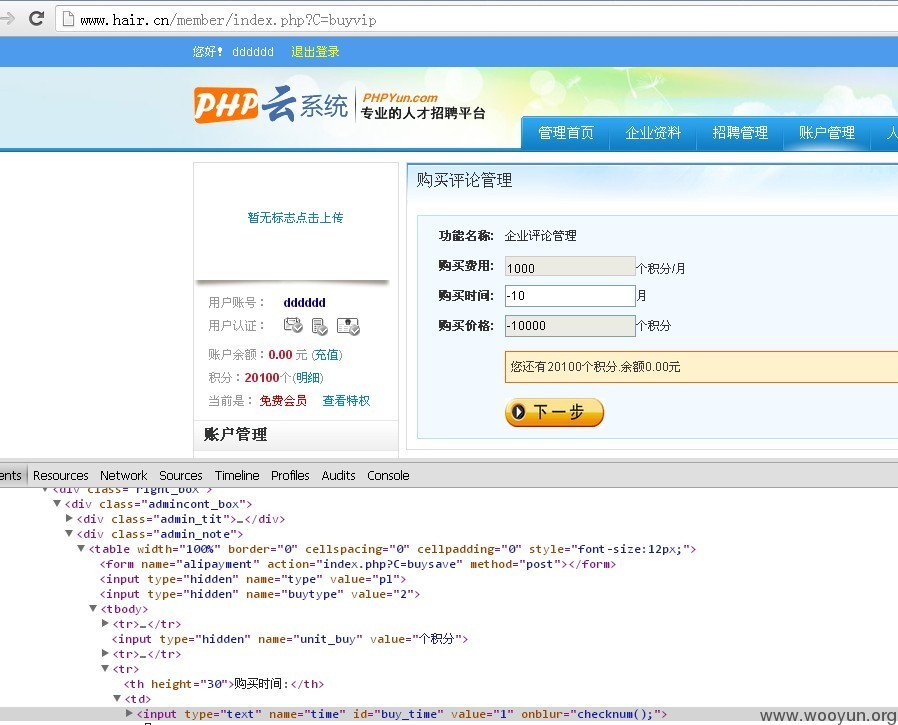This screenshot has height=725, width=898.
Task: Click the email verification icon
Action: coord(293,325)
